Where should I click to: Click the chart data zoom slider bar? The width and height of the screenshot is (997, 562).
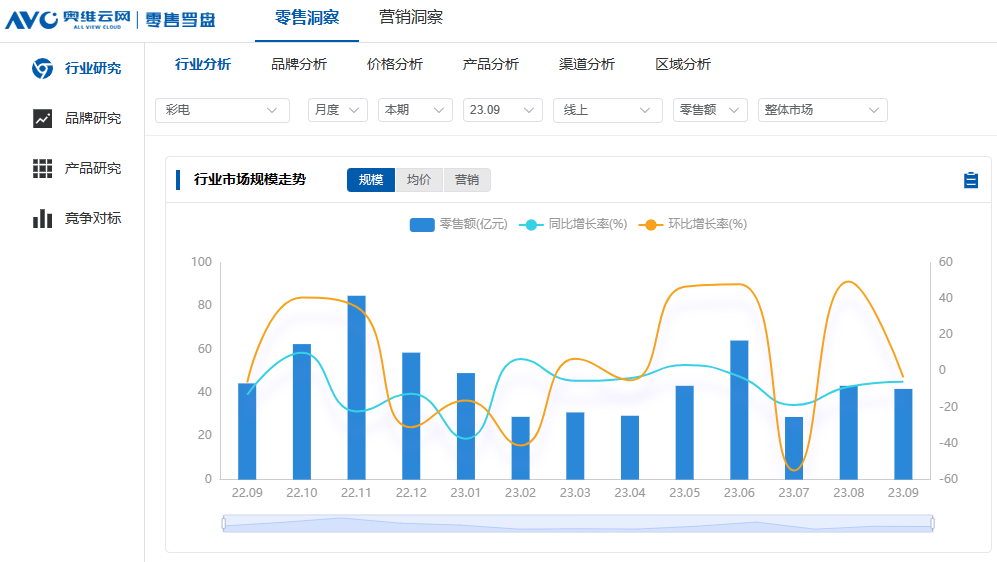[578, 523]
